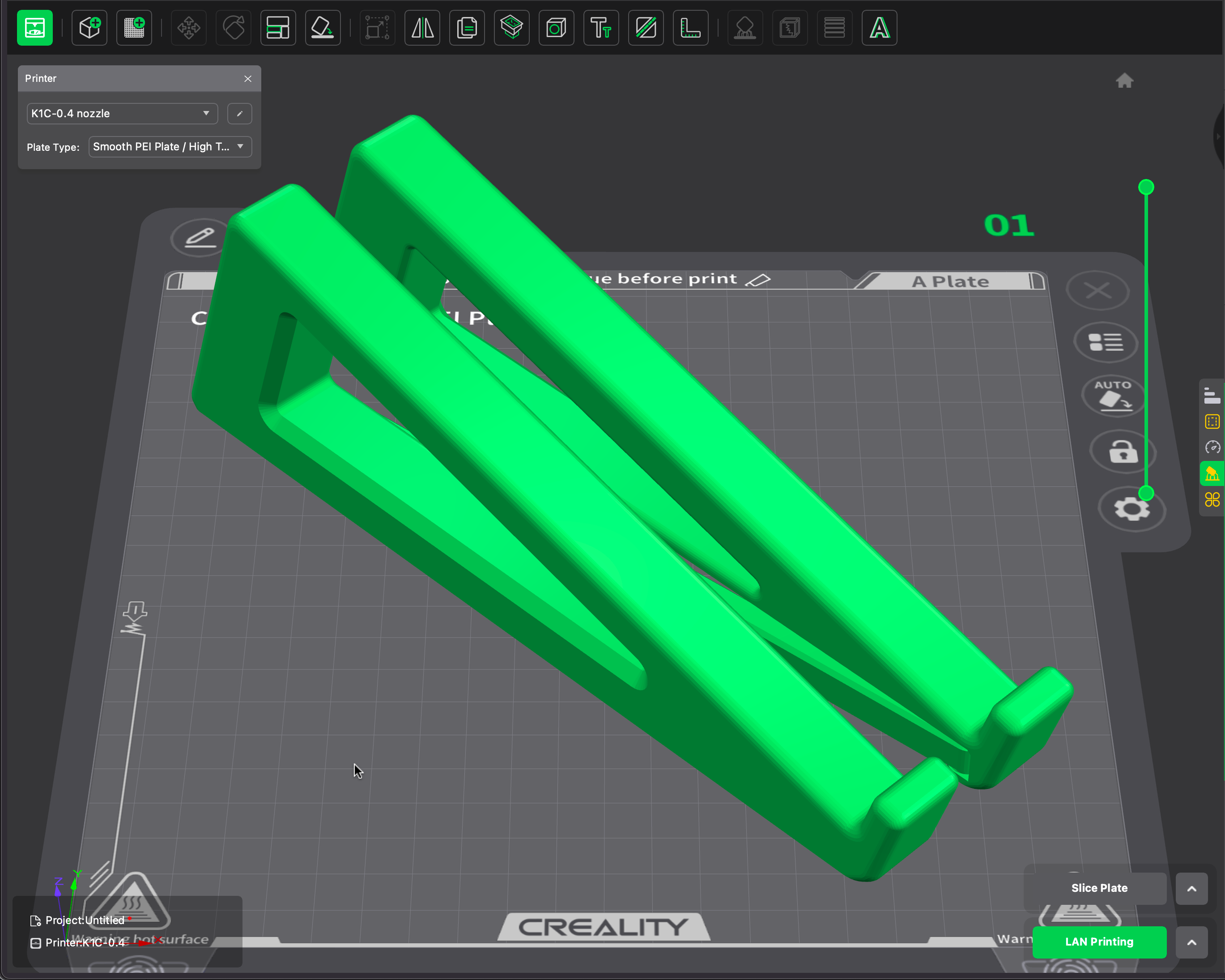Click the Add Plate icon
The image size is (1225, 980).
(x=134, y=27)
